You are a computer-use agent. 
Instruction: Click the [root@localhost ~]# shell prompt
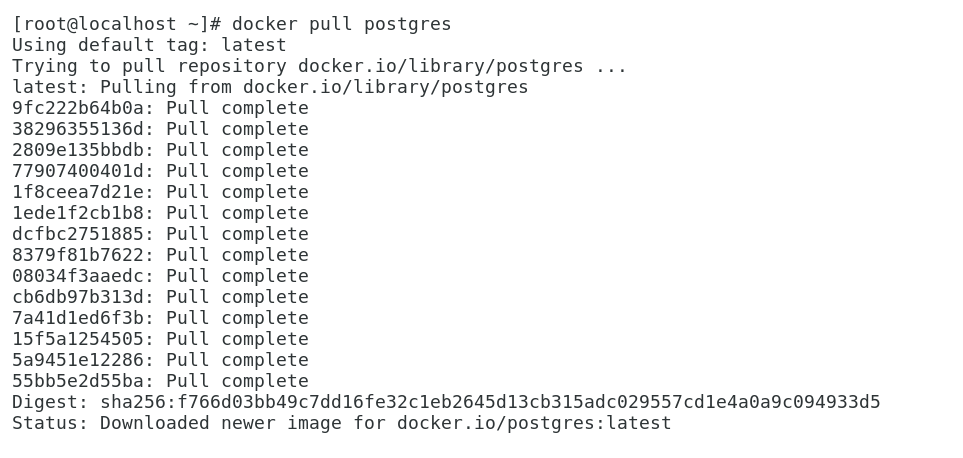click(116, 24)
